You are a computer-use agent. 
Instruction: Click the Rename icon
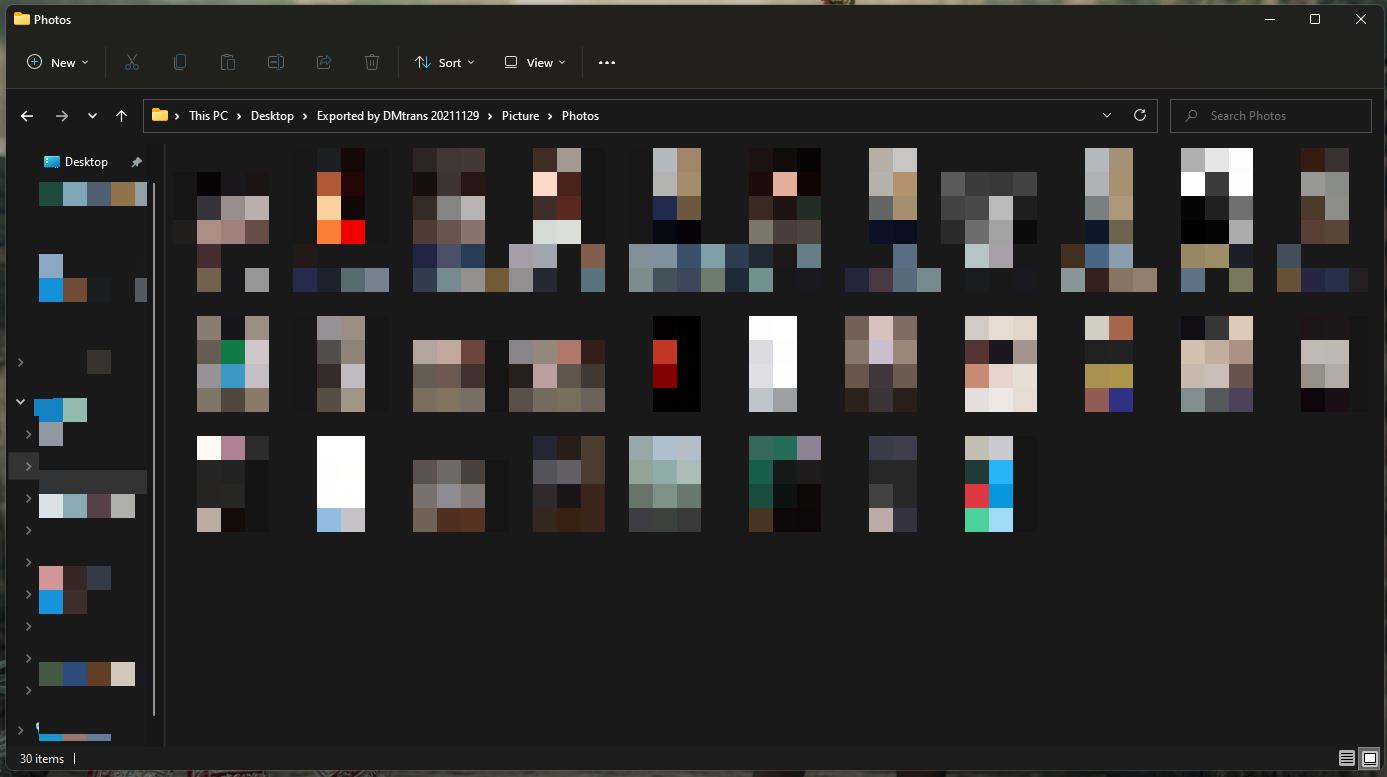point(276,62)
